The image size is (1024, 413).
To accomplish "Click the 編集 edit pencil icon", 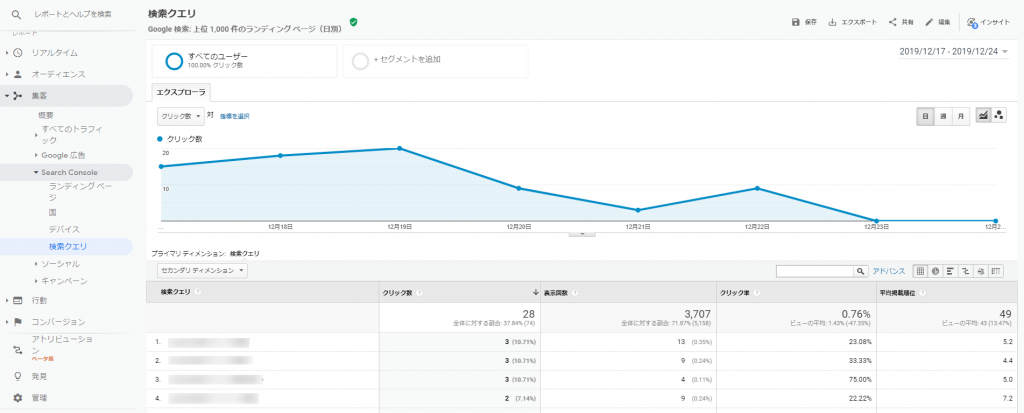I will click(x=929, y=22).
